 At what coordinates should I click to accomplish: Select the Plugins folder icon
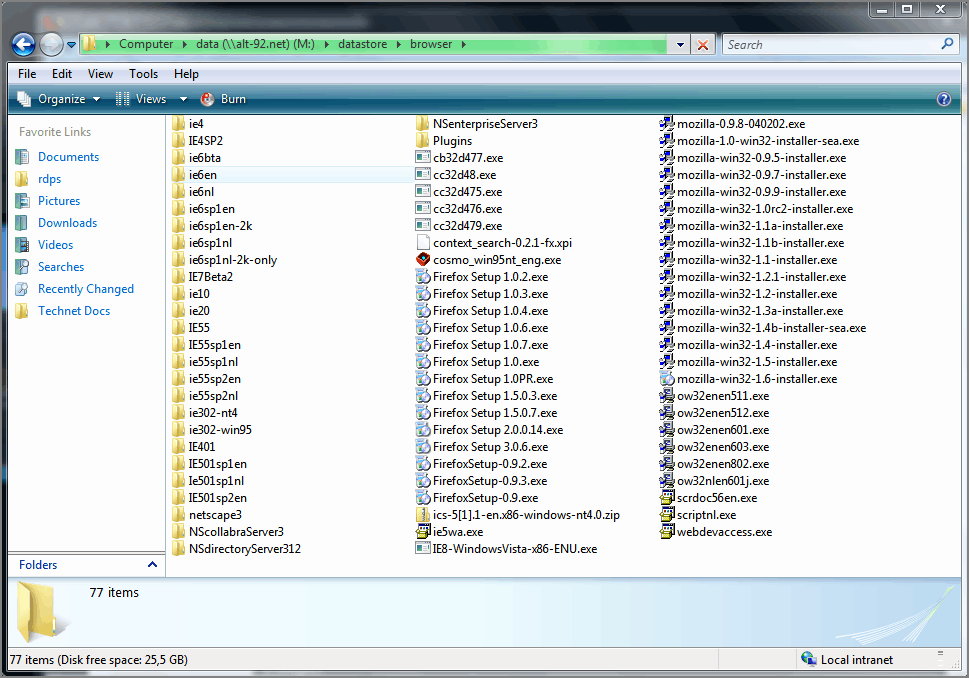[x=423, y=141]
